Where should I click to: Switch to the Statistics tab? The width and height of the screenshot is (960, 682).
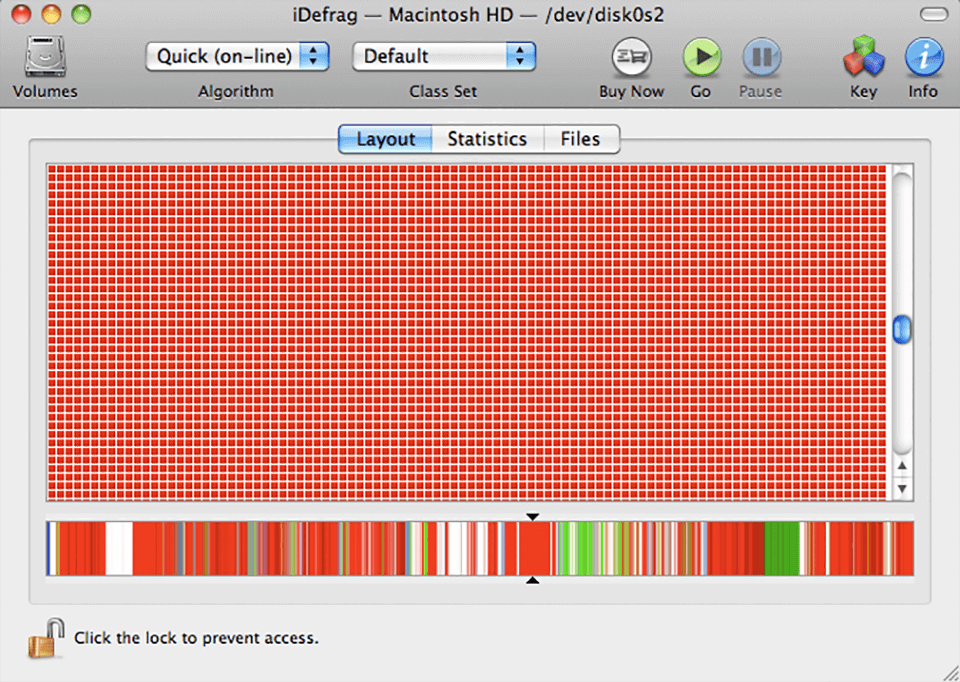coord(487,139)
